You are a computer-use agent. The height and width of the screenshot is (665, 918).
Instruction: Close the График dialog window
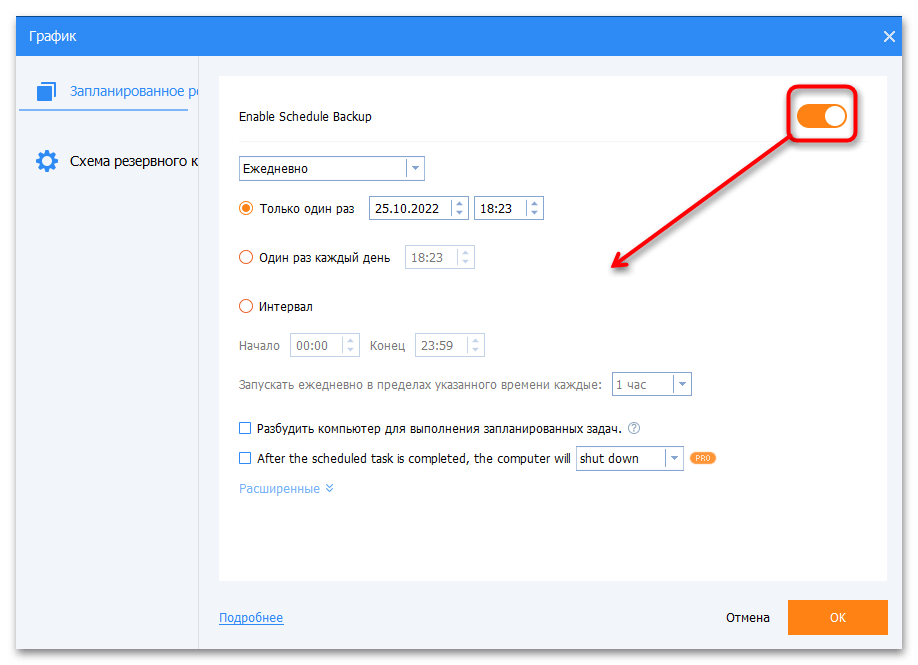889,36
